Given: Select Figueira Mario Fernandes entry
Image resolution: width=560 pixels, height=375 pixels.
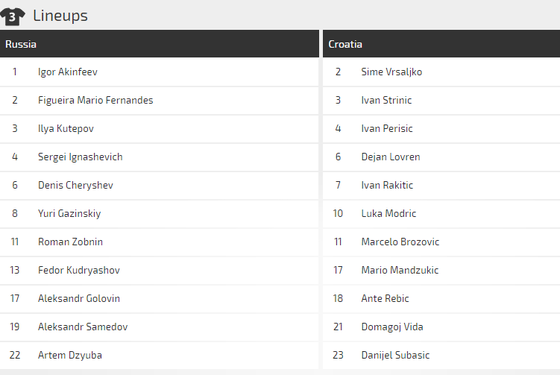Looking at the screenshot, I should [159, 100].
